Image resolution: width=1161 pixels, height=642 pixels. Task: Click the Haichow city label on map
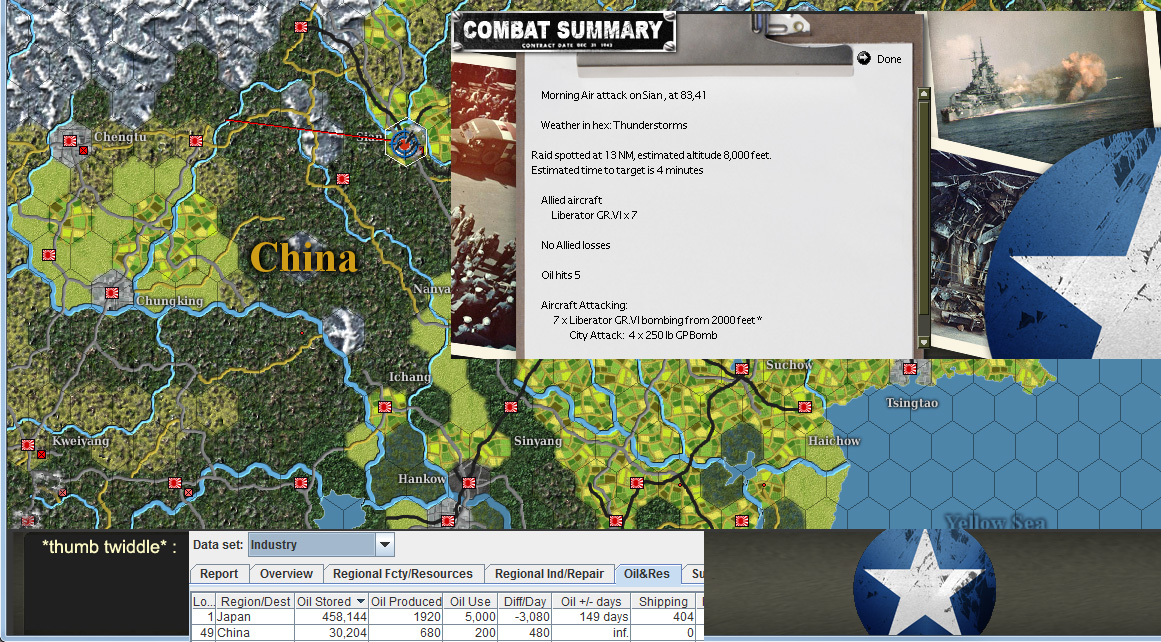[x=834, y=441]
